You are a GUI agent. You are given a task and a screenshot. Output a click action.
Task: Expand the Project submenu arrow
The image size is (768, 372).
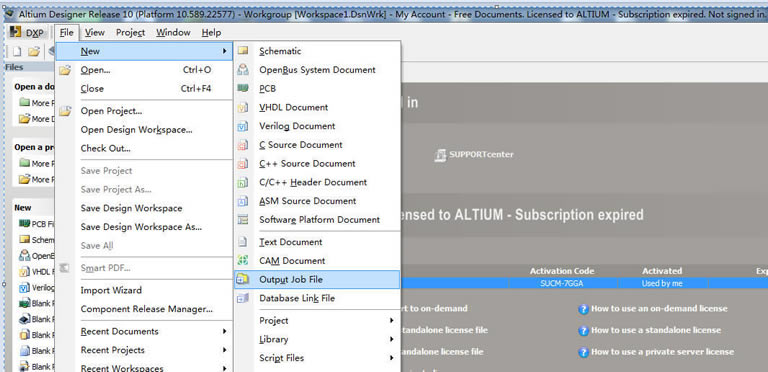point(391,321)
